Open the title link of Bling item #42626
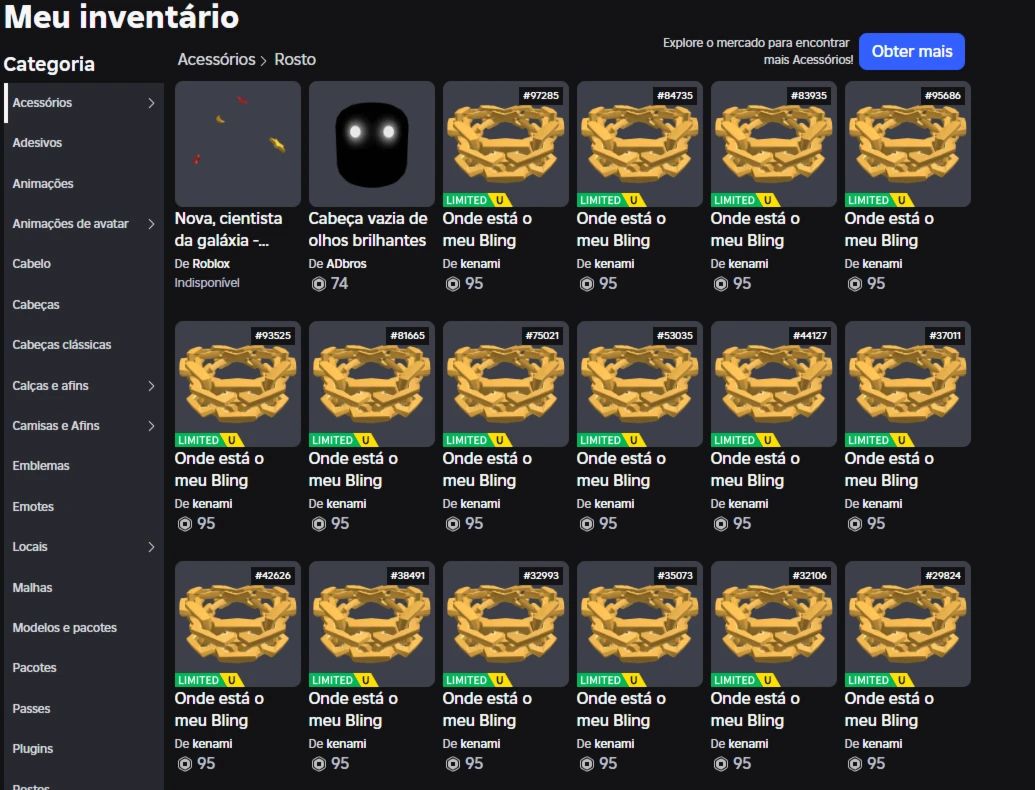 click(x=219, y=709)
